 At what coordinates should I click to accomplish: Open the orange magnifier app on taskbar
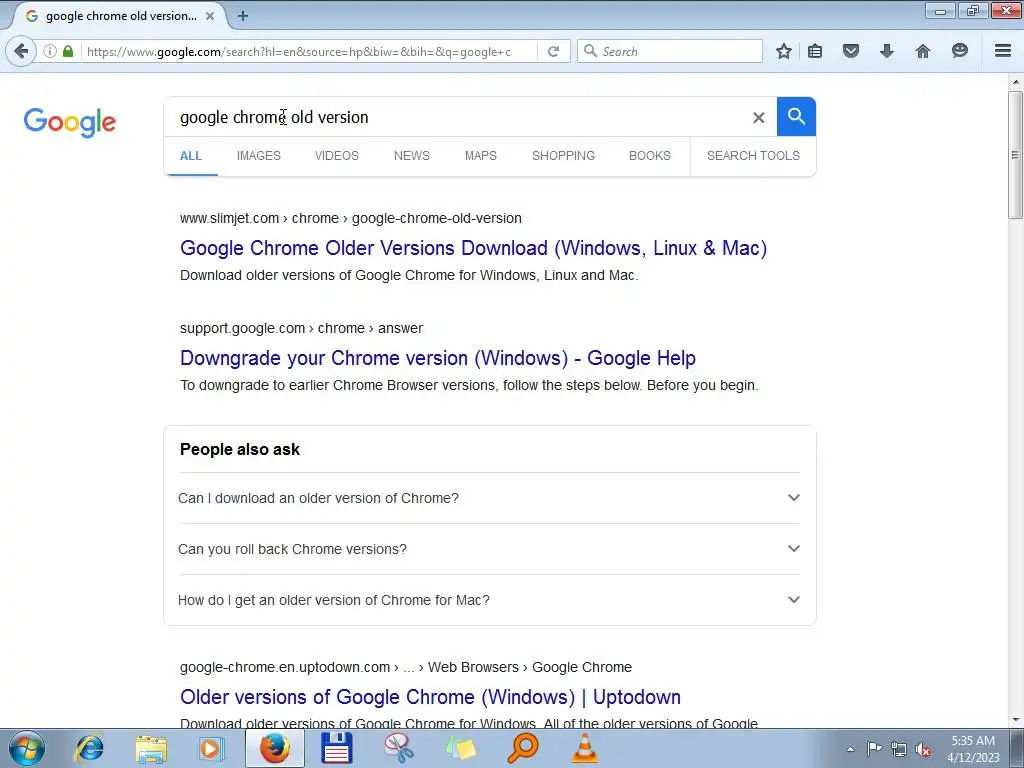[522, 748]
